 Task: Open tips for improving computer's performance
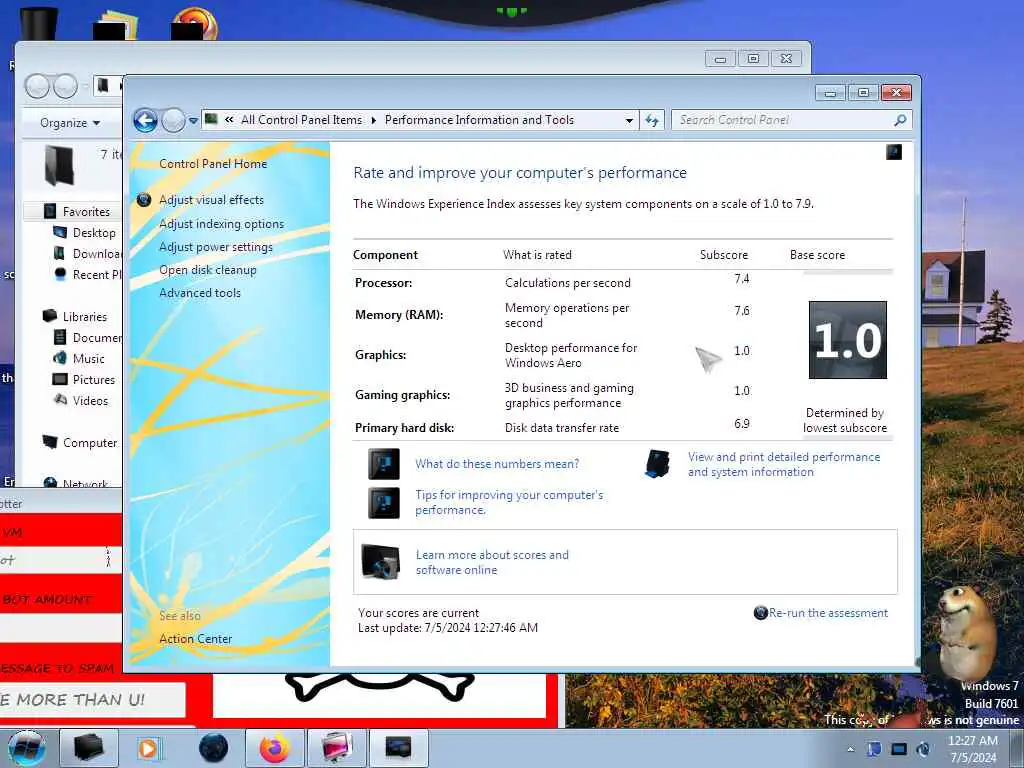click(509, 502)
